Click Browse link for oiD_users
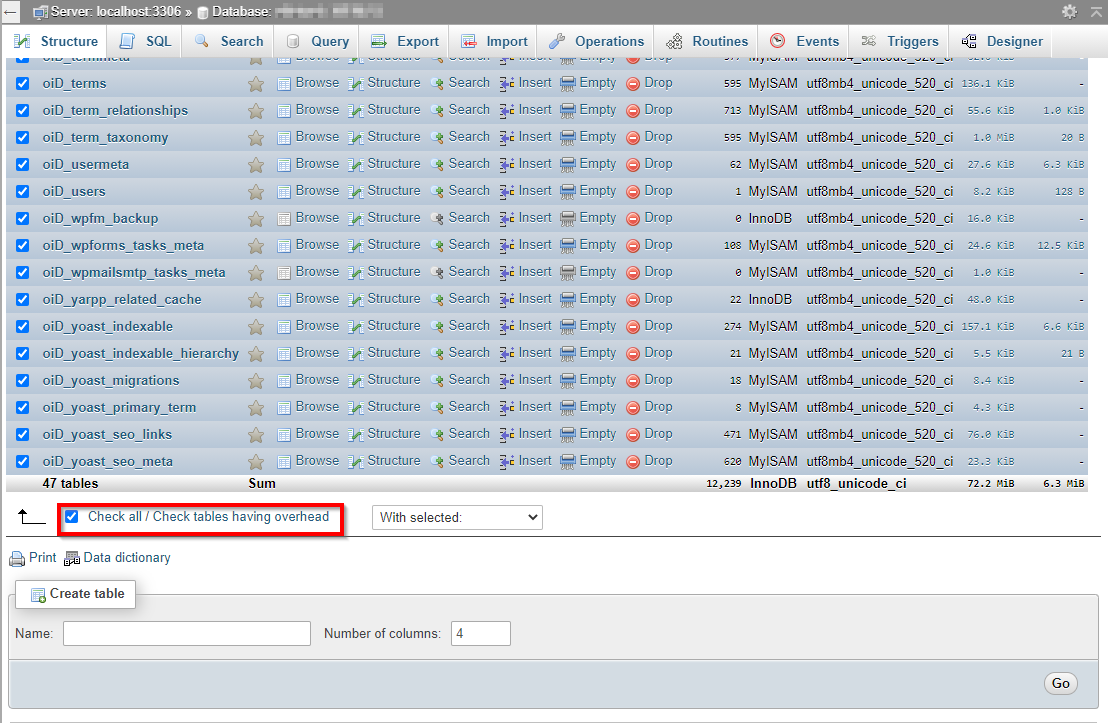This screenshot has width=1108, height=723. [x=317, y=191]
